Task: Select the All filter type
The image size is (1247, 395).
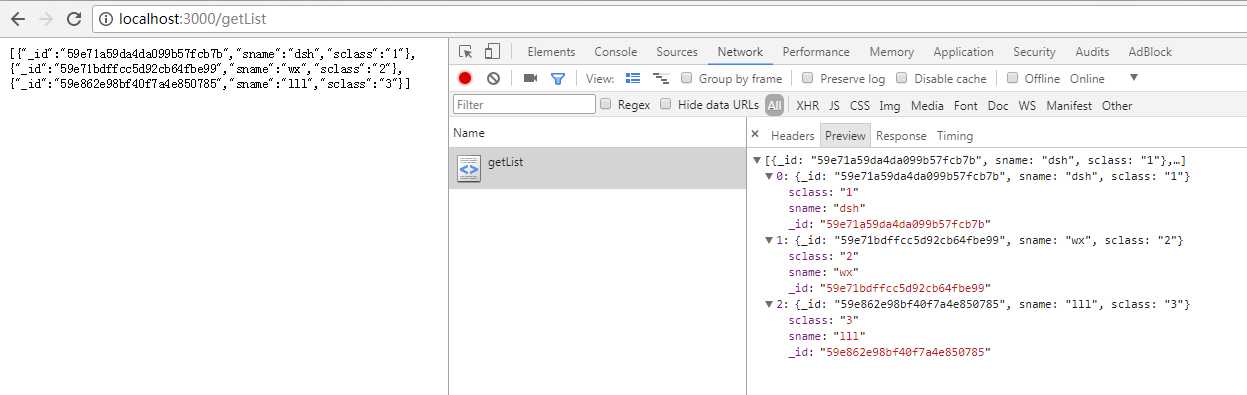Action: coord(775,105)
